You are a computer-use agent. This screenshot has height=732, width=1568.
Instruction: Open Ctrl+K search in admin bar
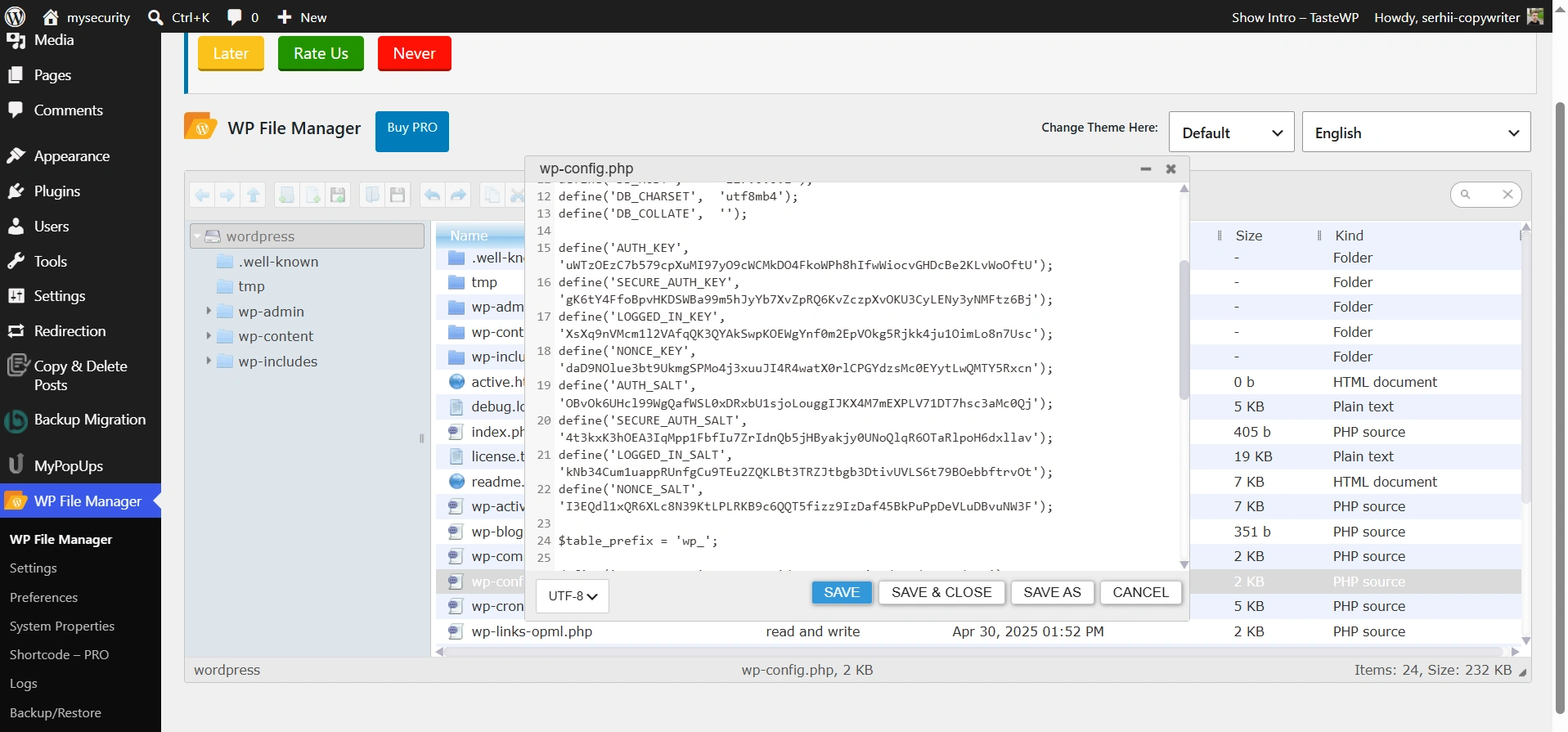tap(179, 17)
